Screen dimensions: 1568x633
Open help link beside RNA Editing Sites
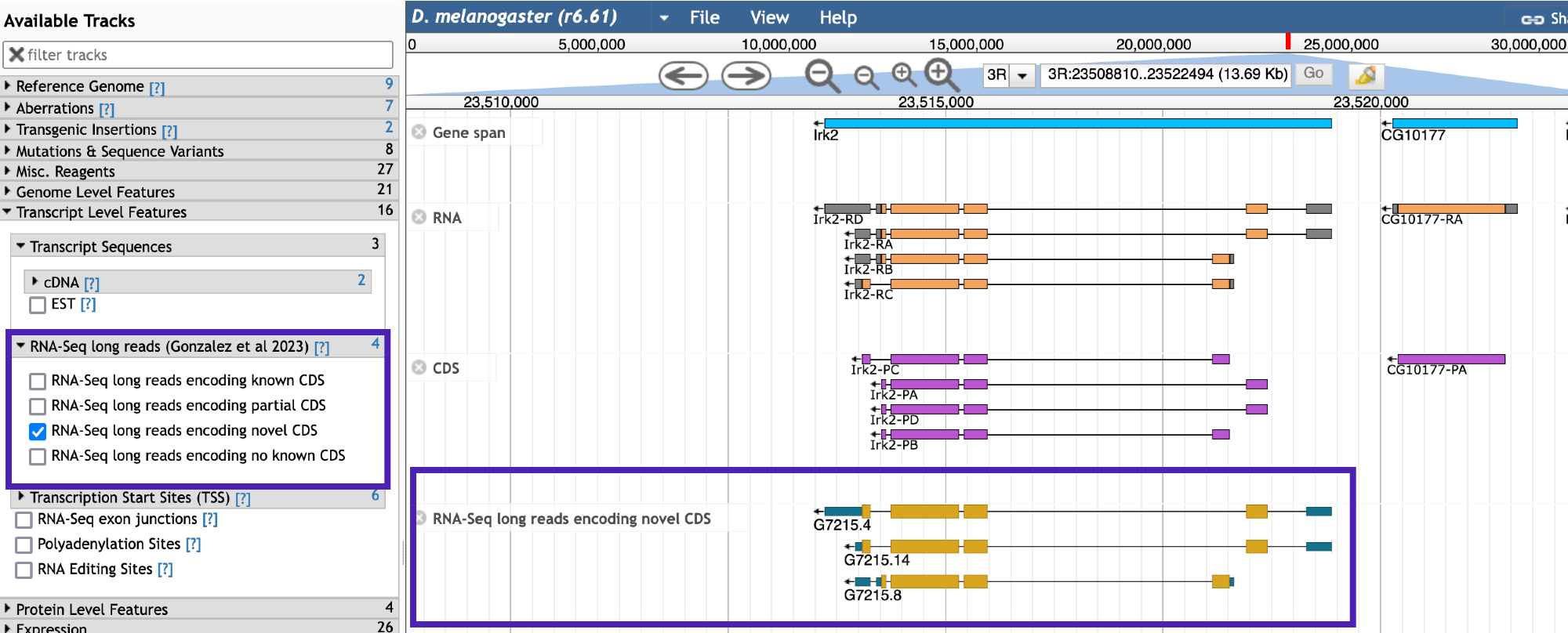165,570
